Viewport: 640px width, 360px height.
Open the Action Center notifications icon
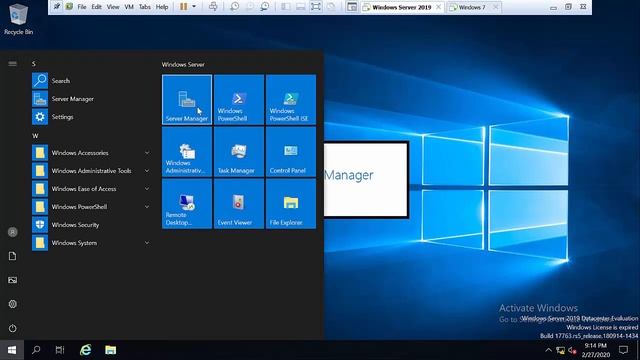623,350
